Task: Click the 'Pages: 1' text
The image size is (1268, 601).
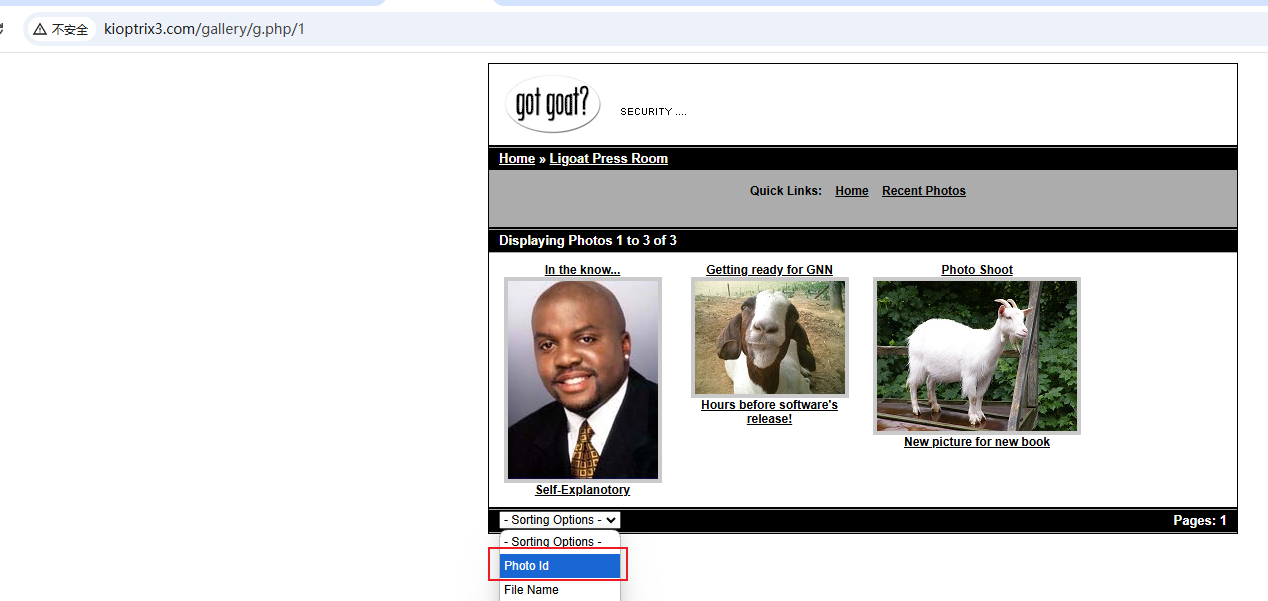Action: pos(1200,521)
